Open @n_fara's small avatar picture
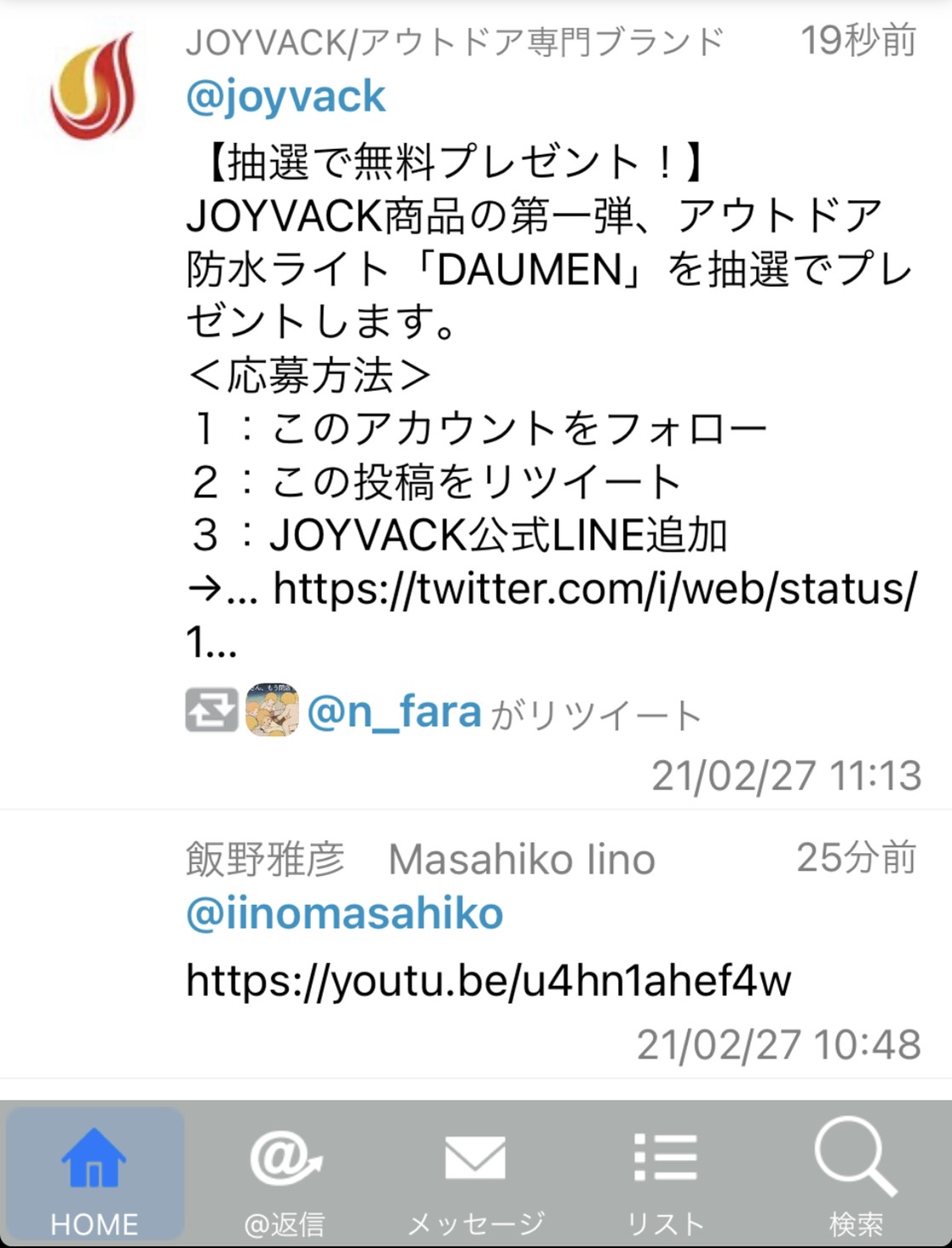Viewport: 952px width, 1248px height. (272, 710)
